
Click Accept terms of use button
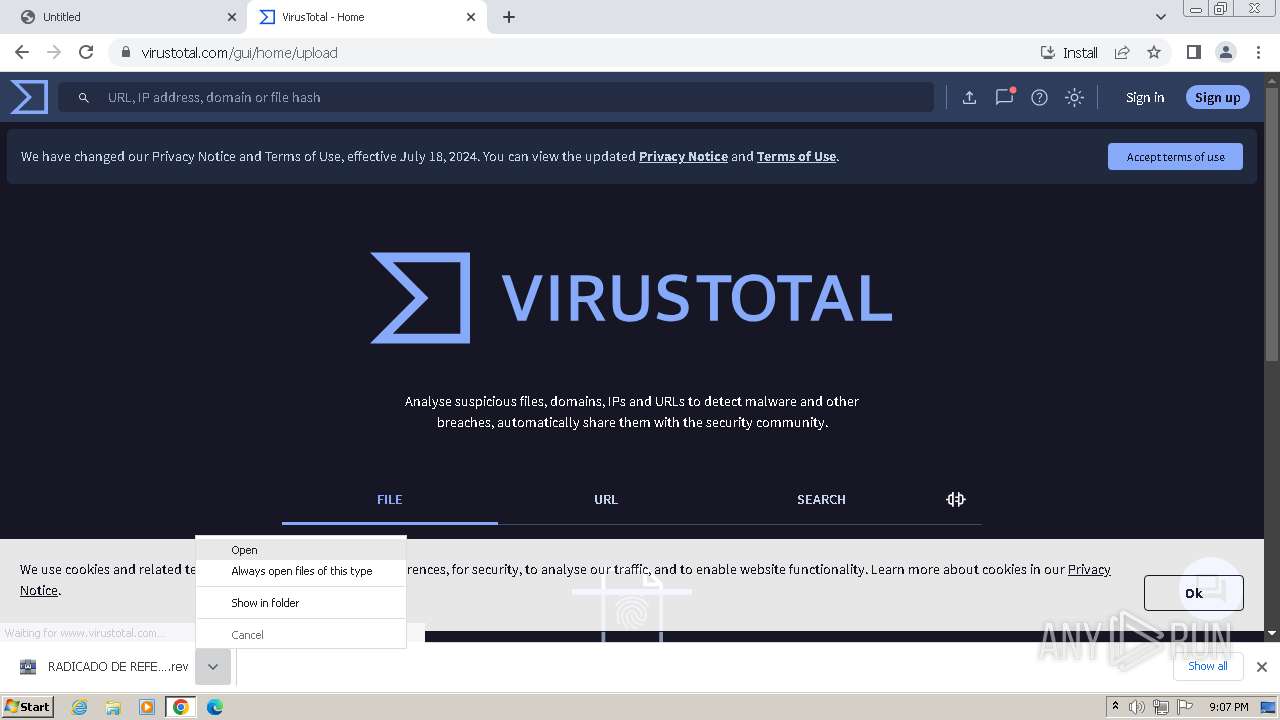(x=1175, y=156)
